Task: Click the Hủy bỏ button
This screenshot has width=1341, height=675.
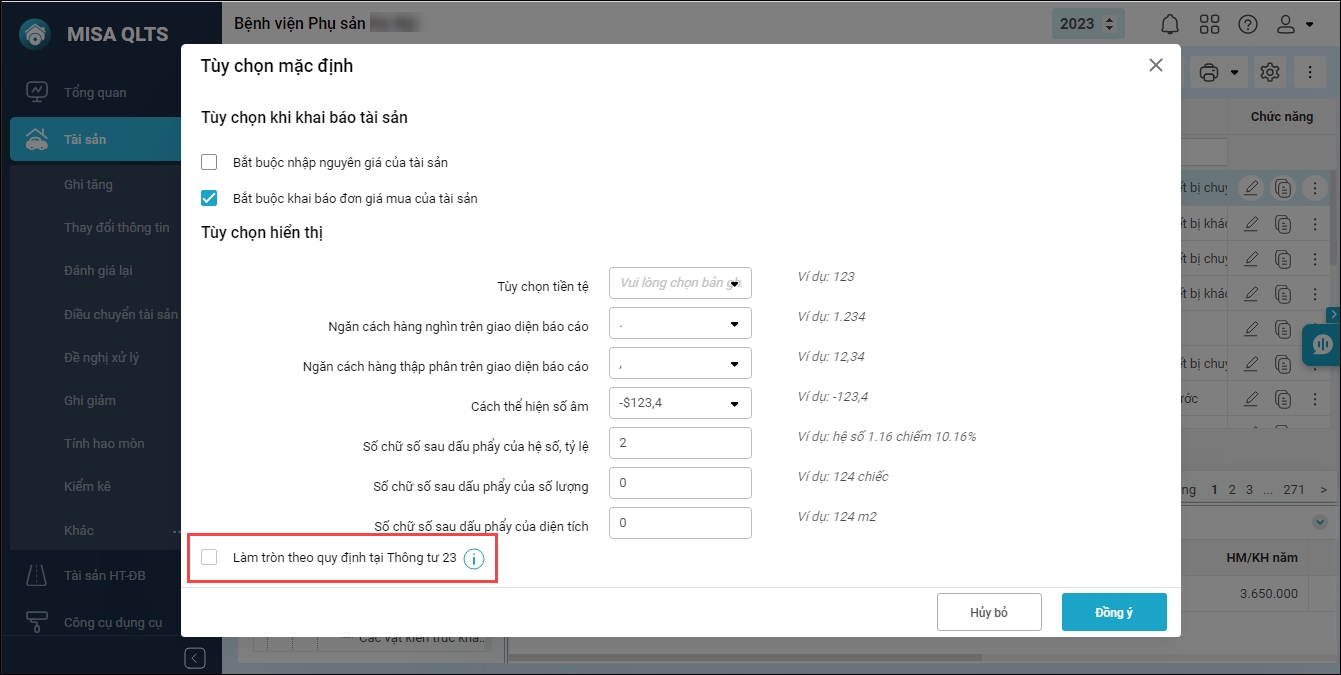Action: [989, 612]
